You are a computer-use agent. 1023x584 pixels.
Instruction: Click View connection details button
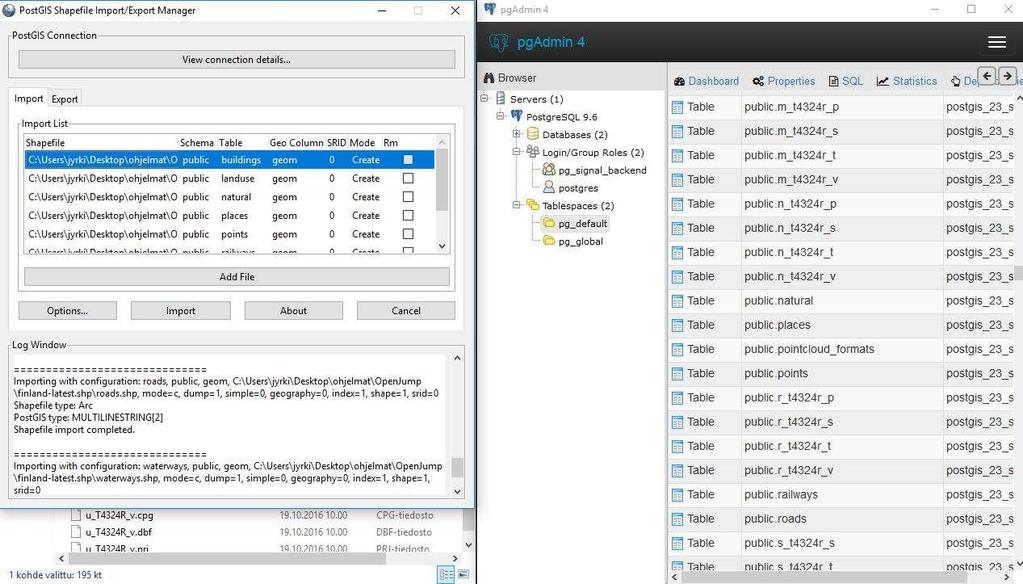coord(237,59)
